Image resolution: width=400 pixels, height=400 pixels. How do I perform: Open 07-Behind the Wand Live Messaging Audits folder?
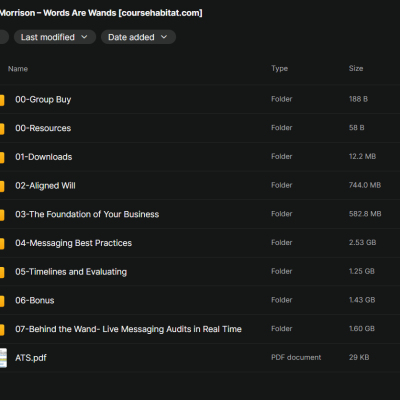click(128, 329)
